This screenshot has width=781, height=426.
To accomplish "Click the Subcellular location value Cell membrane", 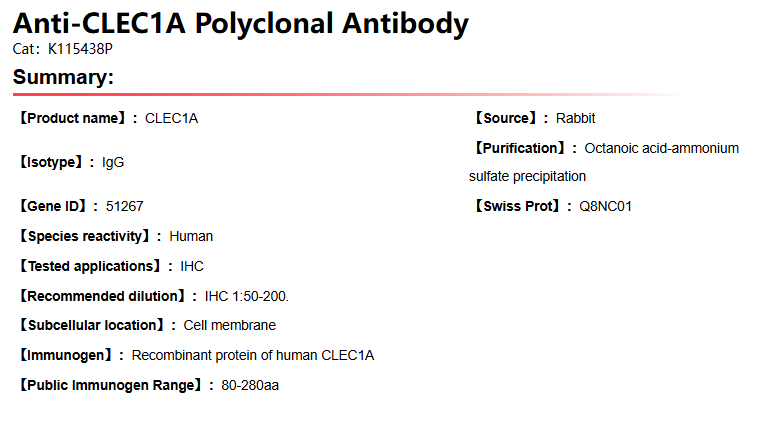I will (x=229, y=325).
